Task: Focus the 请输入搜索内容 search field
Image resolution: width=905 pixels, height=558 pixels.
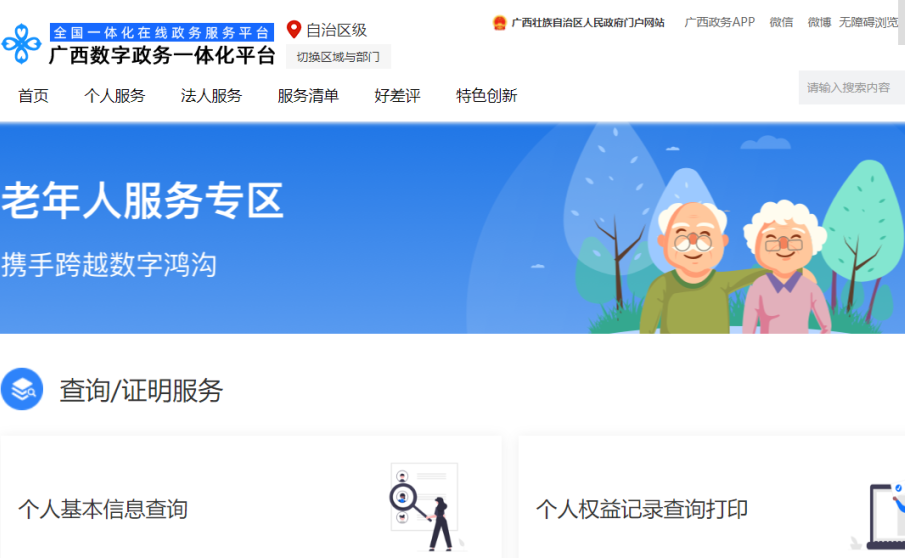Action: pos(852,88)
